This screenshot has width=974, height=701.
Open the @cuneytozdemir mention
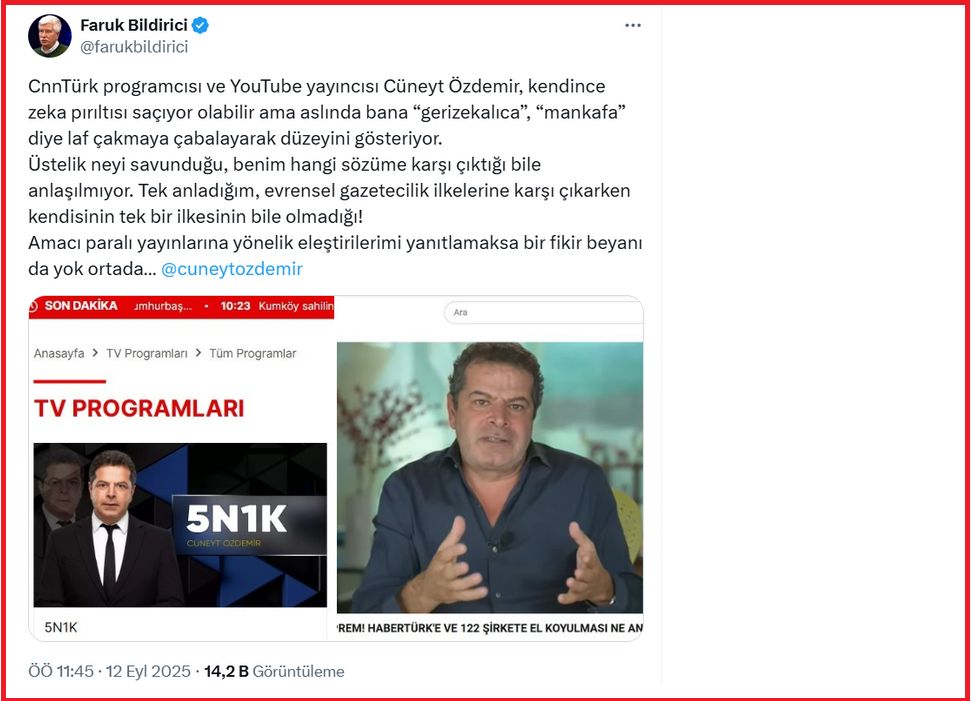[x=232, y=269]
